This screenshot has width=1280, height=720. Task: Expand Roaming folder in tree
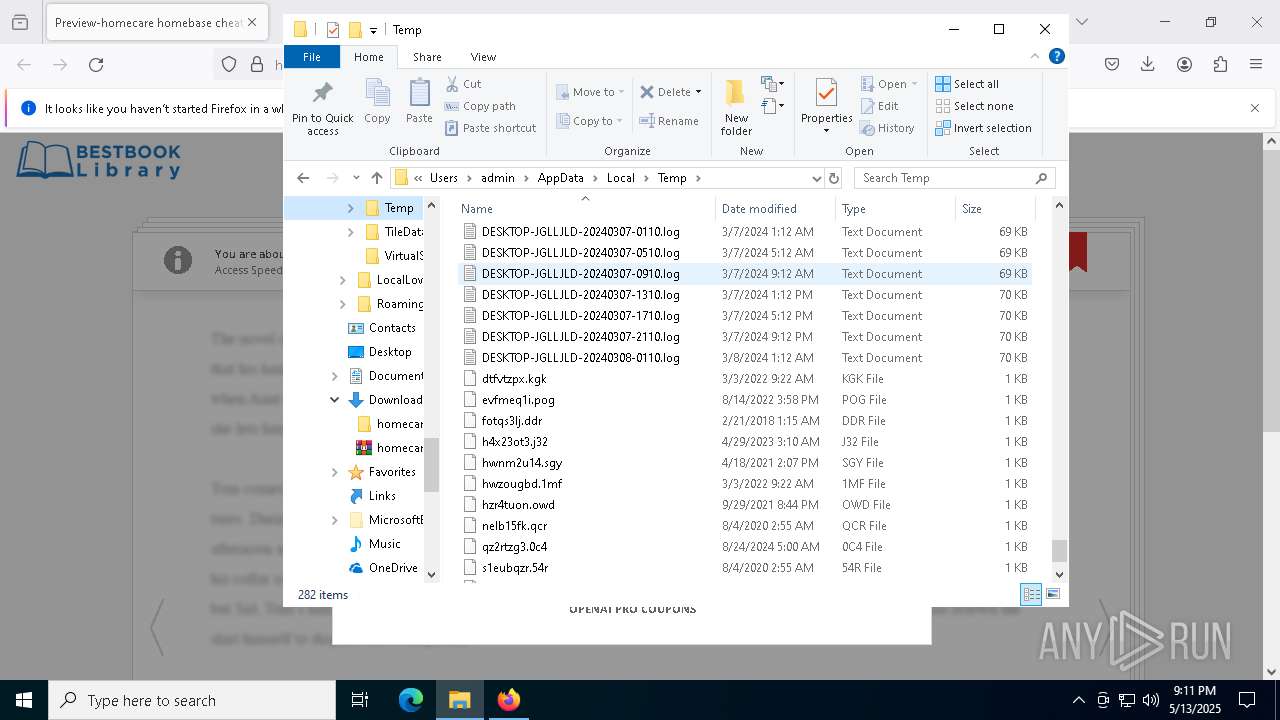point(343,304)
